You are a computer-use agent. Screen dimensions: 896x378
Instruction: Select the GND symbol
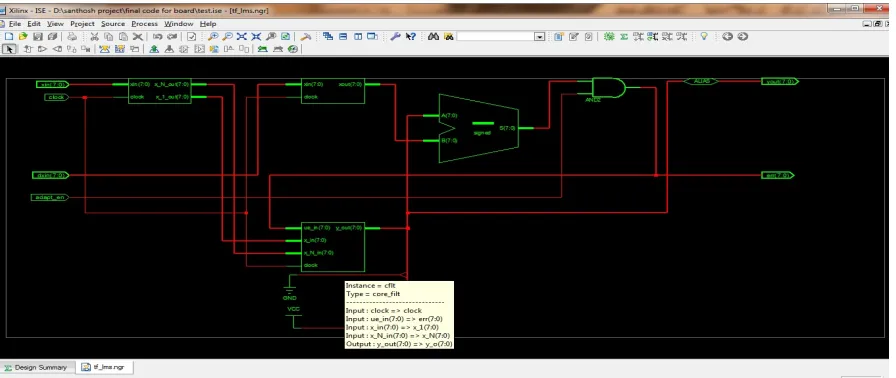290,288
